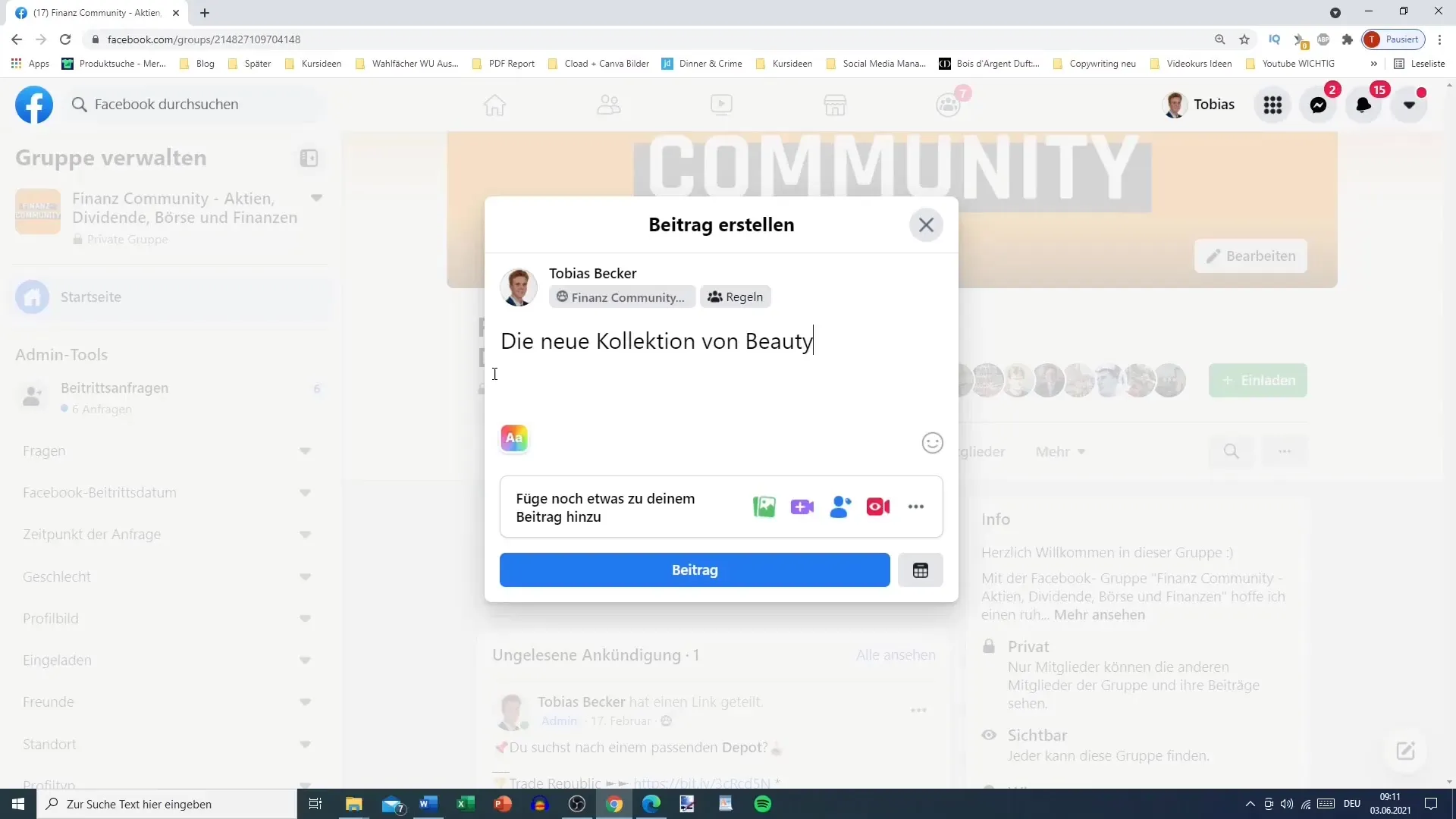Image resolution: width=1456 pixels, height=819 pixels.
Task: Reload the browser page
Action: (x=65, y=39)
